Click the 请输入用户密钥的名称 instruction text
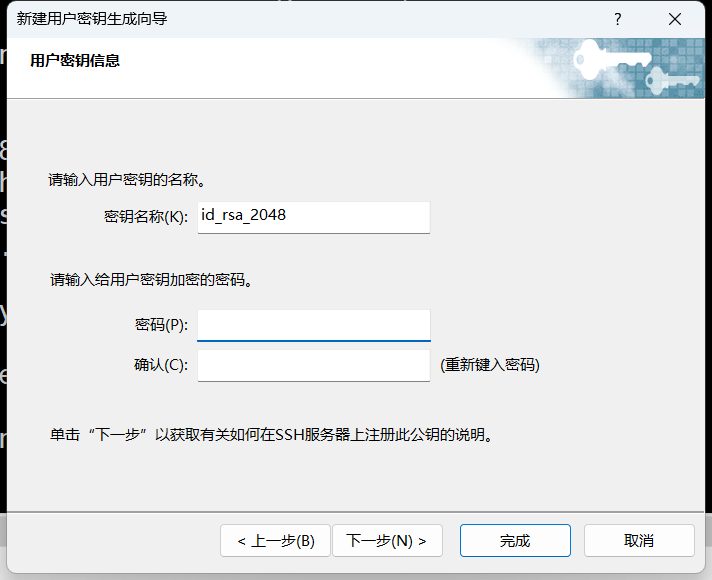712x580 pixels. click(x=128, y=181)
